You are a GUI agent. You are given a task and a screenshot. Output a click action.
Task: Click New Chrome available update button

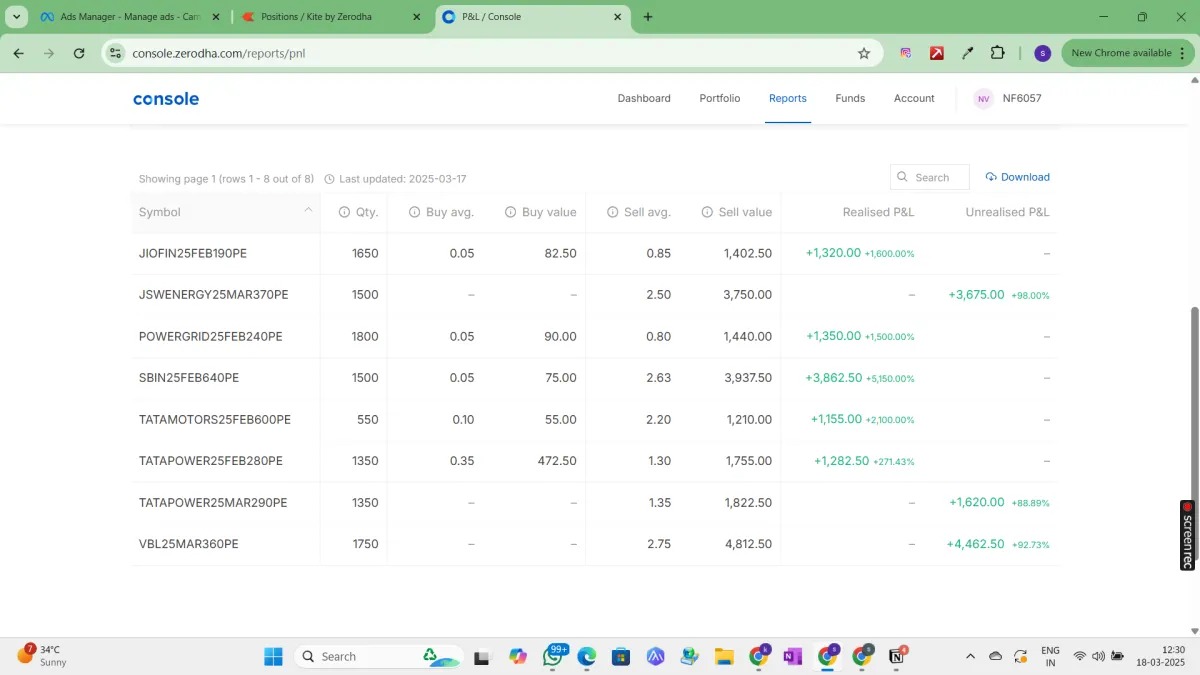(1129, 53)
